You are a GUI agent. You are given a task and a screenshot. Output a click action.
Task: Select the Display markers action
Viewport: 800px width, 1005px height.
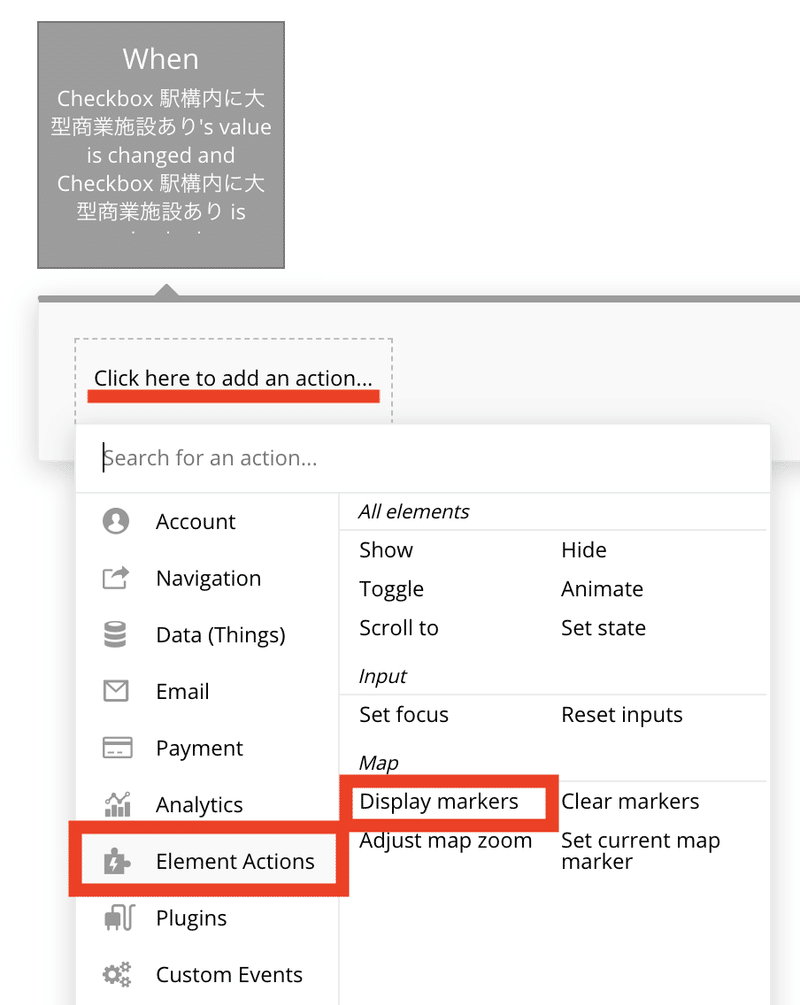click(x=438, y=801)
